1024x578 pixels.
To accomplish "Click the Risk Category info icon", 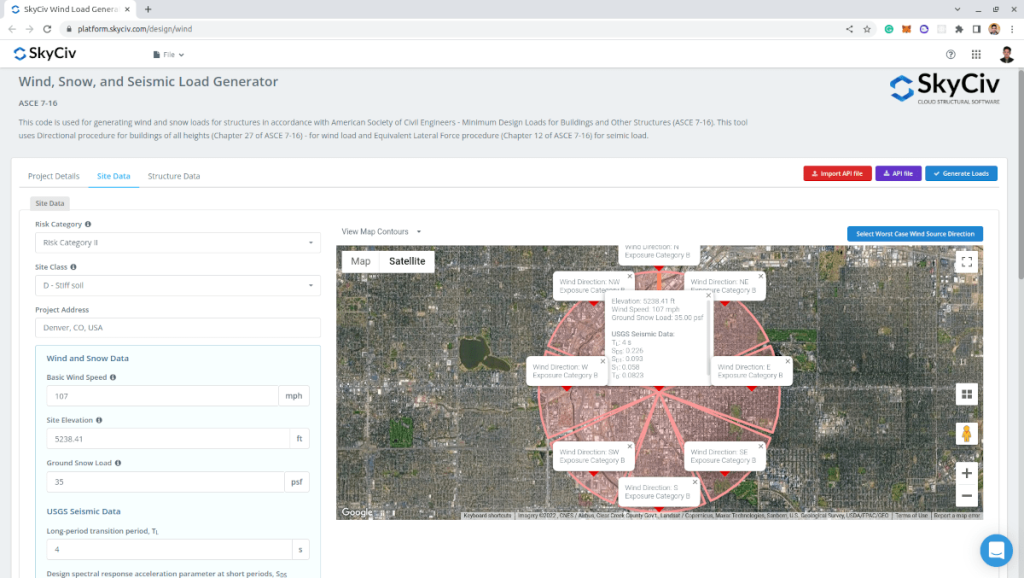I will [88, 225].
